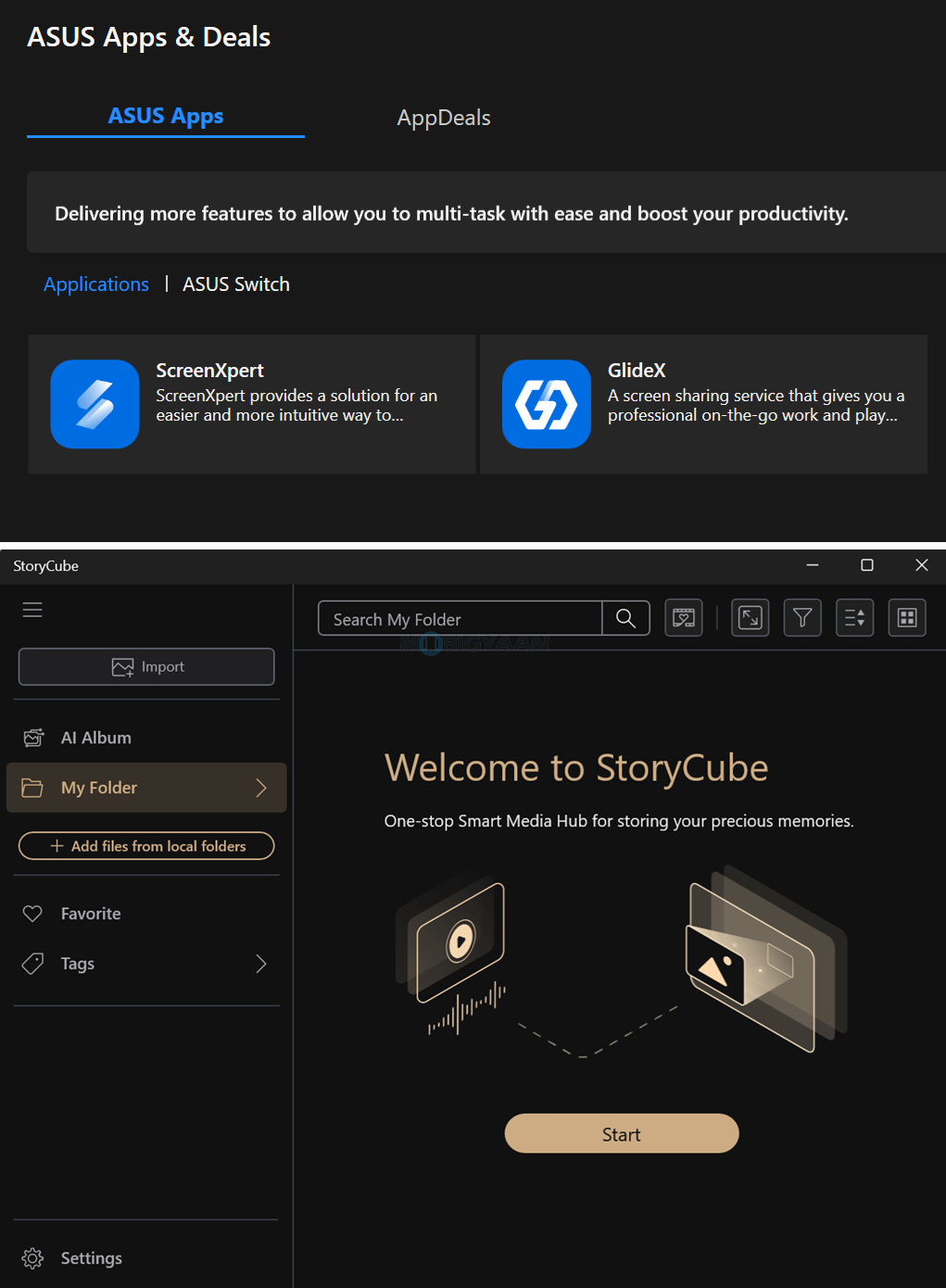The image size is (946, 1288).
Task: Open the filter funnel icon
Action: pyautogui.click(x=803, y=618)
